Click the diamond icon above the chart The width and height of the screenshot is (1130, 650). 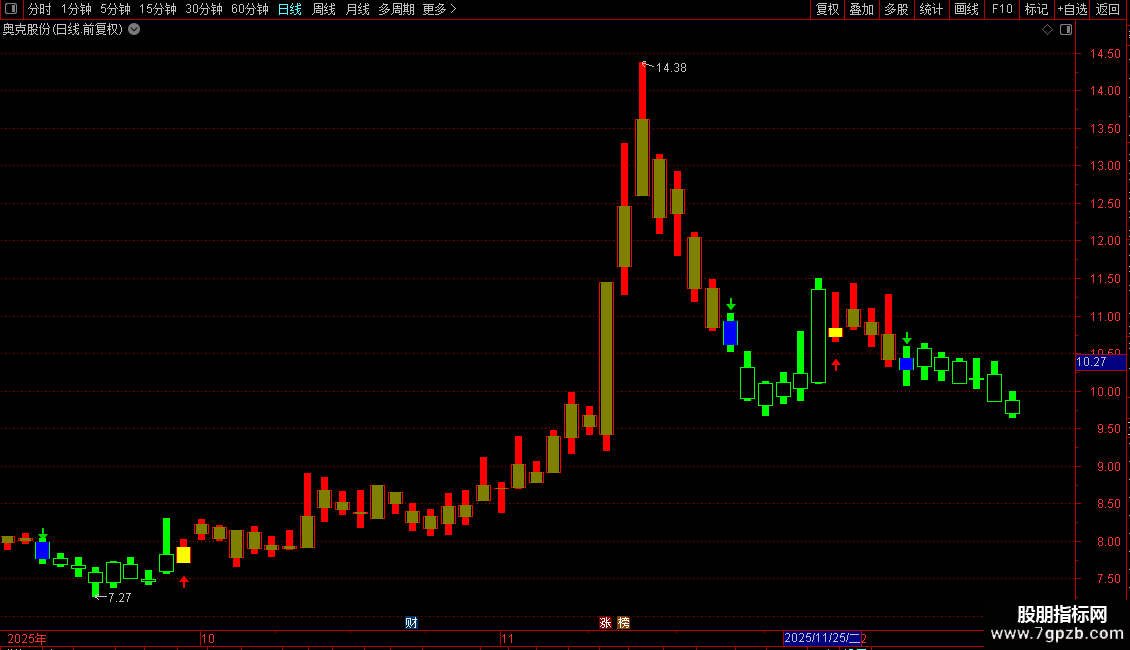coord(1048,30)
